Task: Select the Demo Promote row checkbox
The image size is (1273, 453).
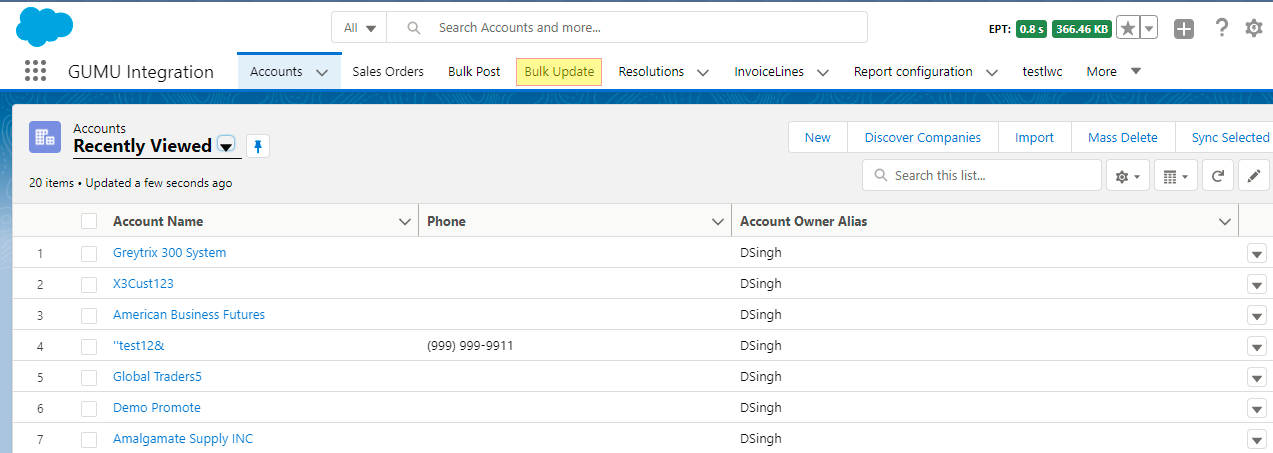Action: [90, 408]
